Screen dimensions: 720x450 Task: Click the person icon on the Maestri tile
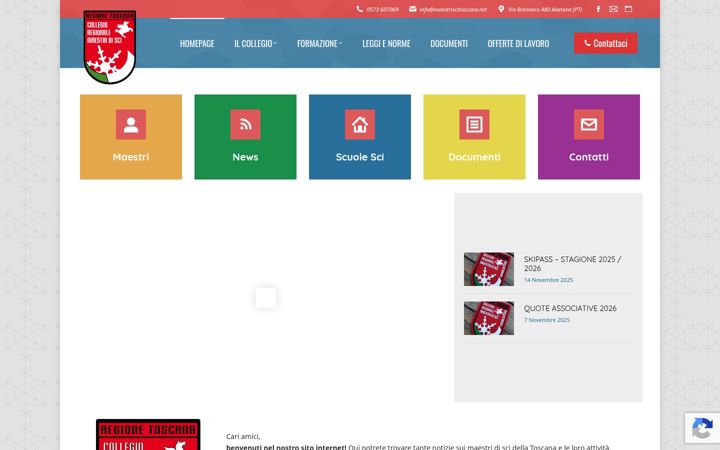(131, 124)
